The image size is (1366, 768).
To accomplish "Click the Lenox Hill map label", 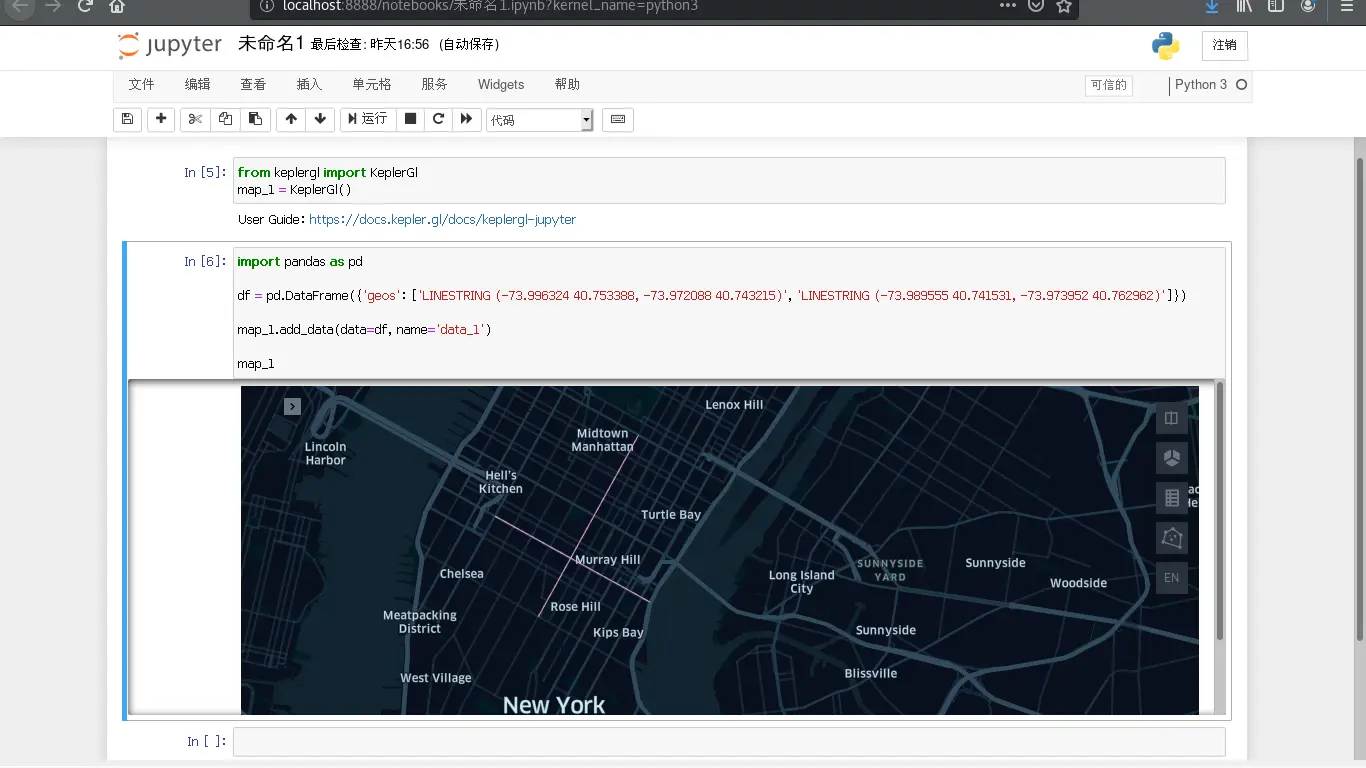I will 734,405.
